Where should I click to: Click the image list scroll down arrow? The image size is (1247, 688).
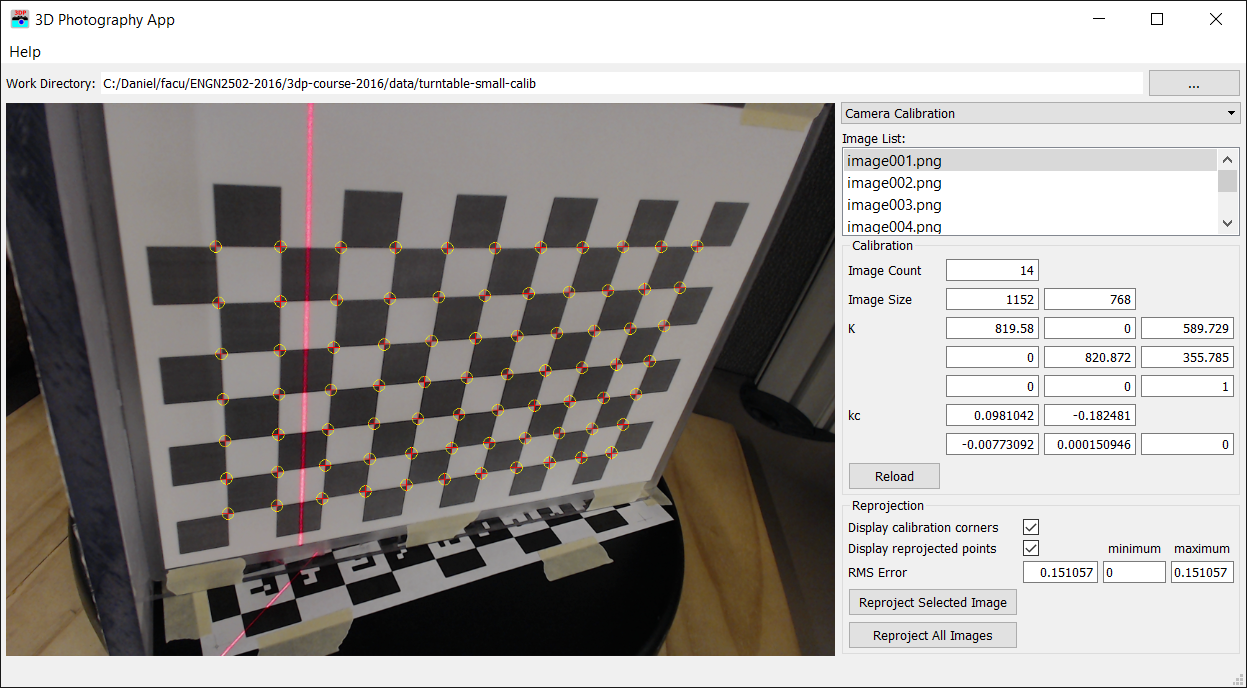tap(1227, 225)
